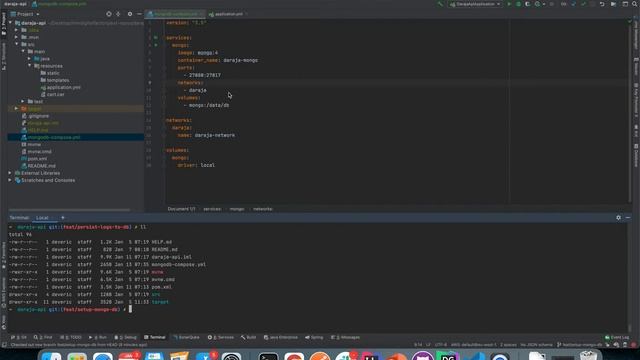Click the Collapse All icon in Project panel
Viewport: 640px width, 360px height.
(118, 14)
